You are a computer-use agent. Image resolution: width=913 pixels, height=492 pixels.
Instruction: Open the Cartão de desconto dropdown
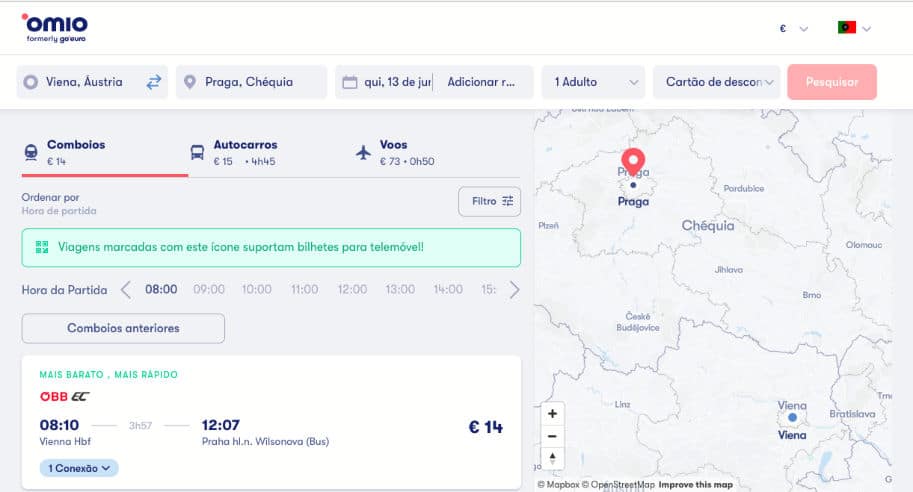[716, 82]
